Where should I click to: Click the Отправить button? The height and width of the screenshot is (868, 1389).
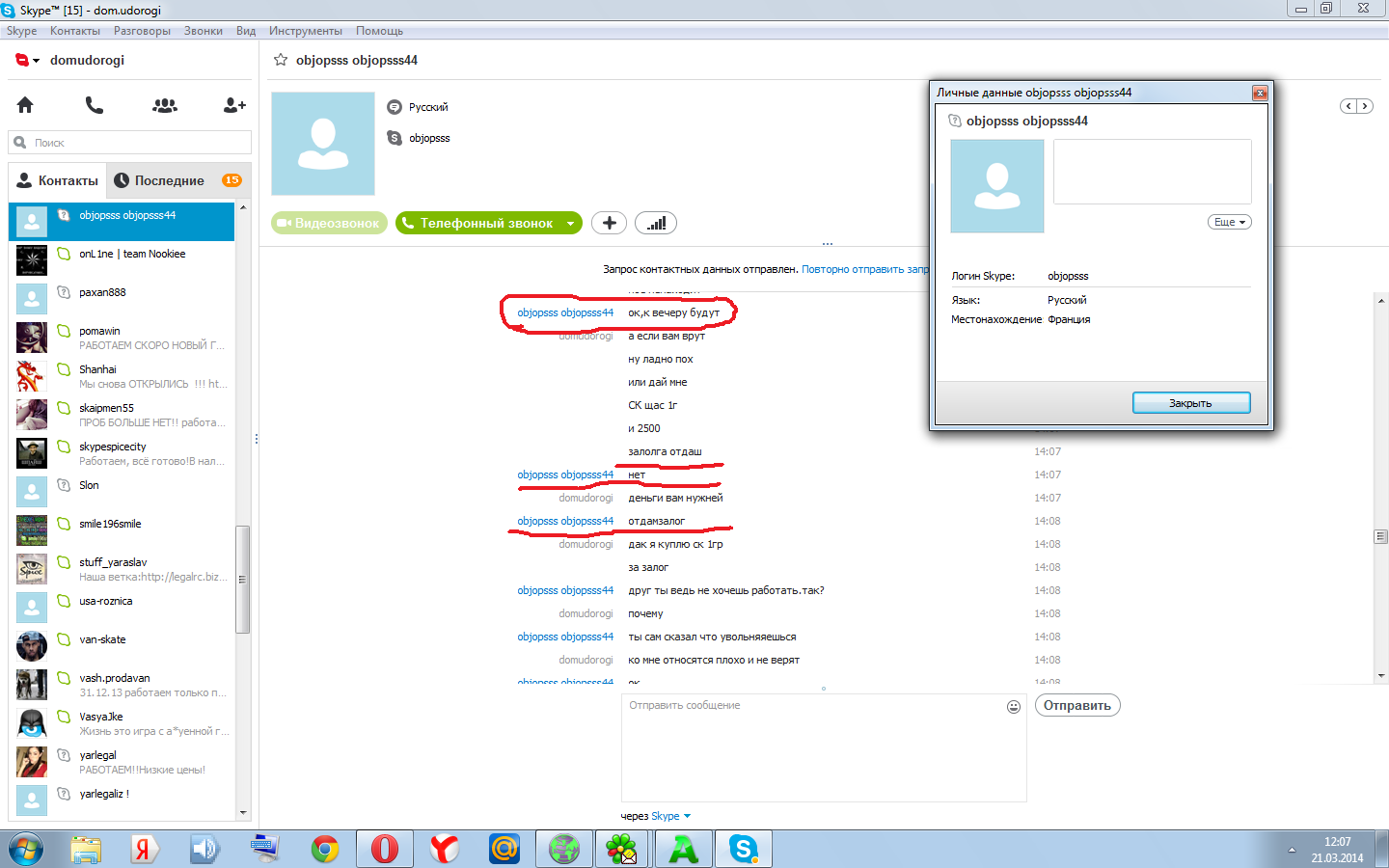1077,705
